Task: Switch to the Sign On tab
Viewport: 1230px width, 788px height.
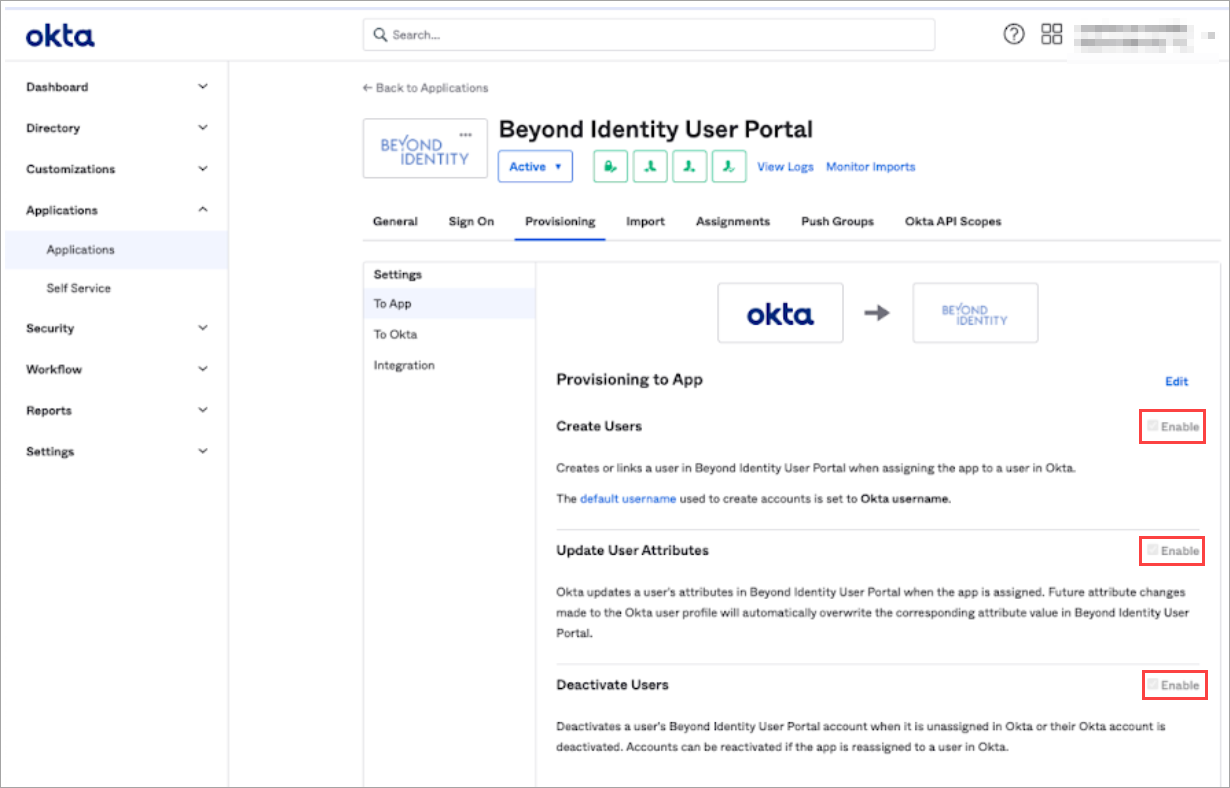Action: pos(471,221)
